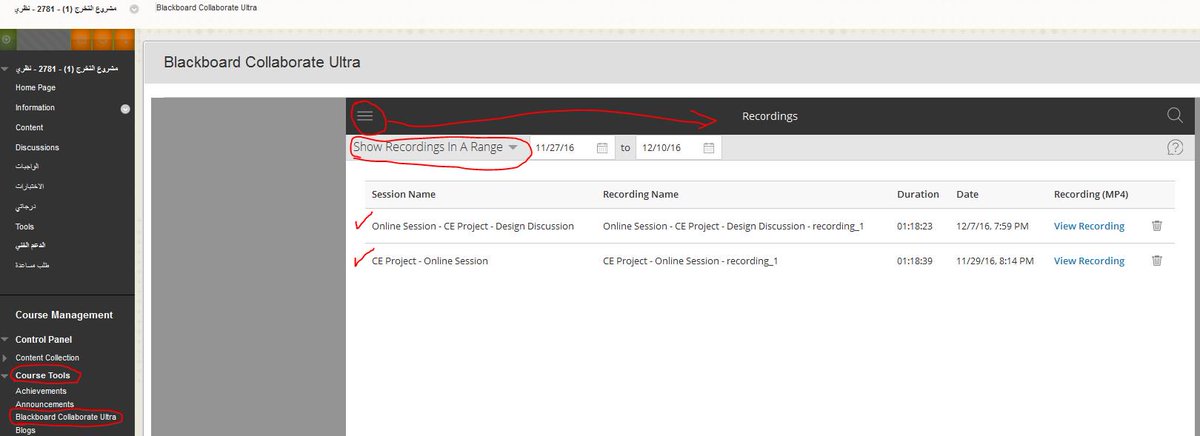View Recording for Design Discussion session
Image resolution: width=1200 pixels, height=436 pixels.
point(1089,226)
